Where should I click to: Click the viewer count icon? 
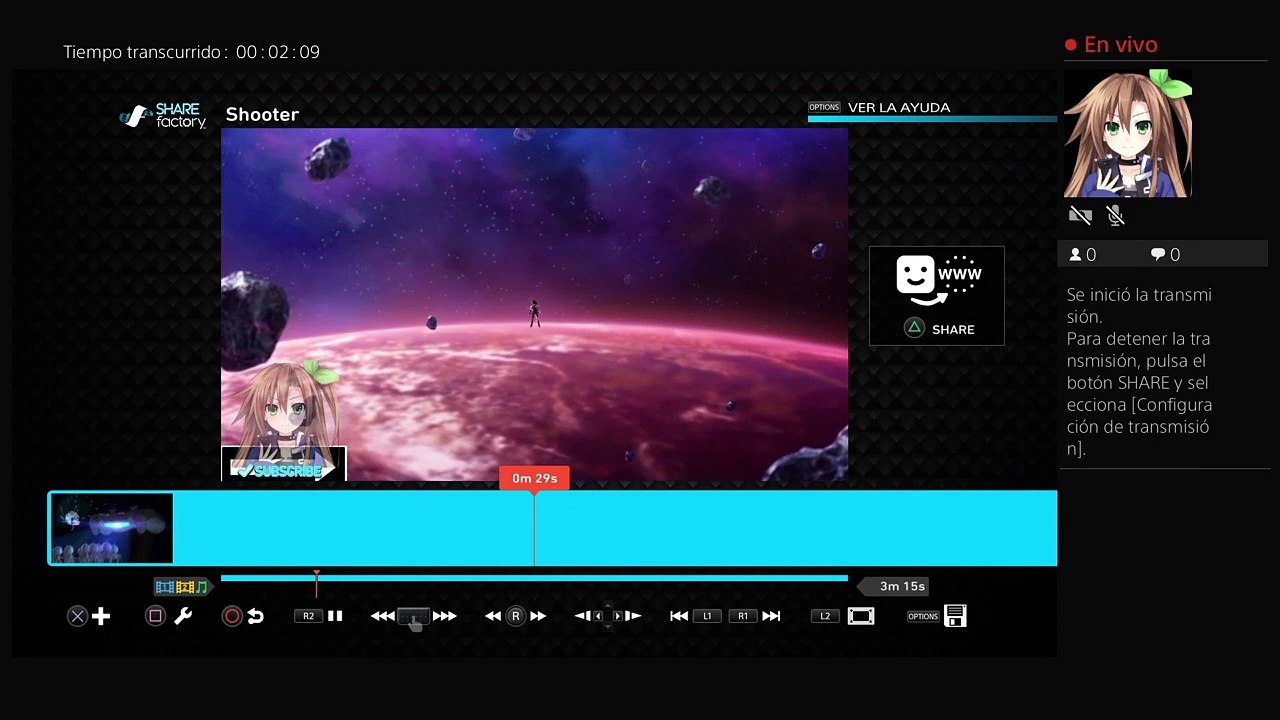(1076, 255)
